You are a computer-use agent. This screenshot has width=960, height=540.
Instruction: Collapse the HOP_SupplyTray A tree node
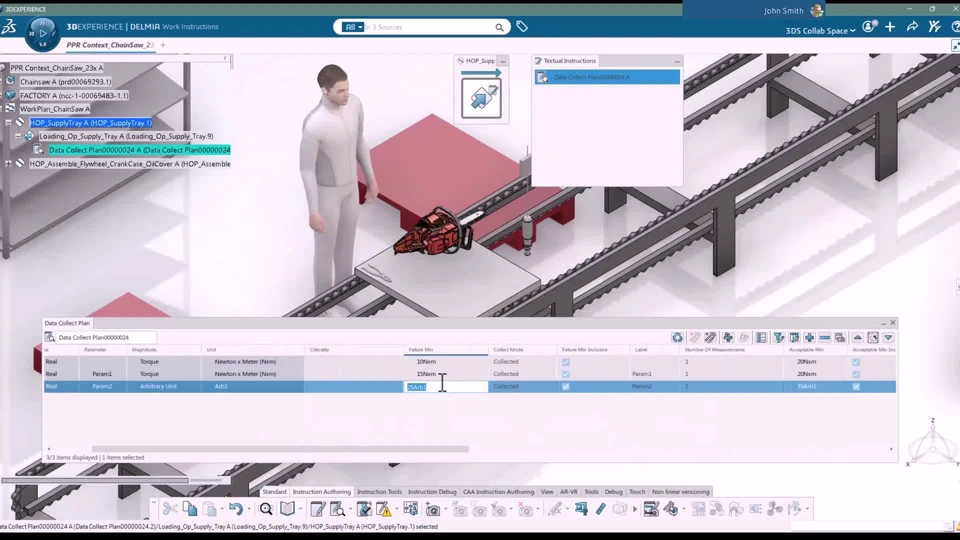pos(9,122)
